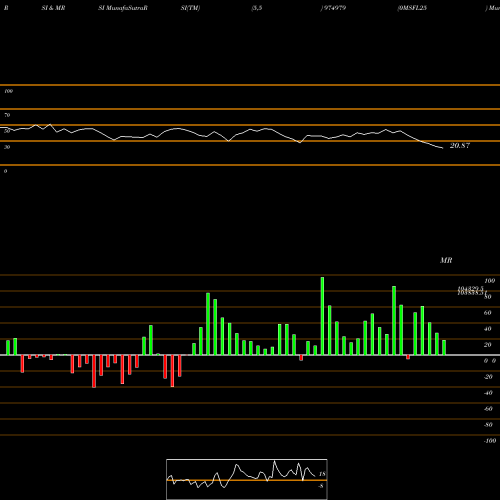Click the RSI panel 30 level label
The image size is (500, 500).
point(7,147)
